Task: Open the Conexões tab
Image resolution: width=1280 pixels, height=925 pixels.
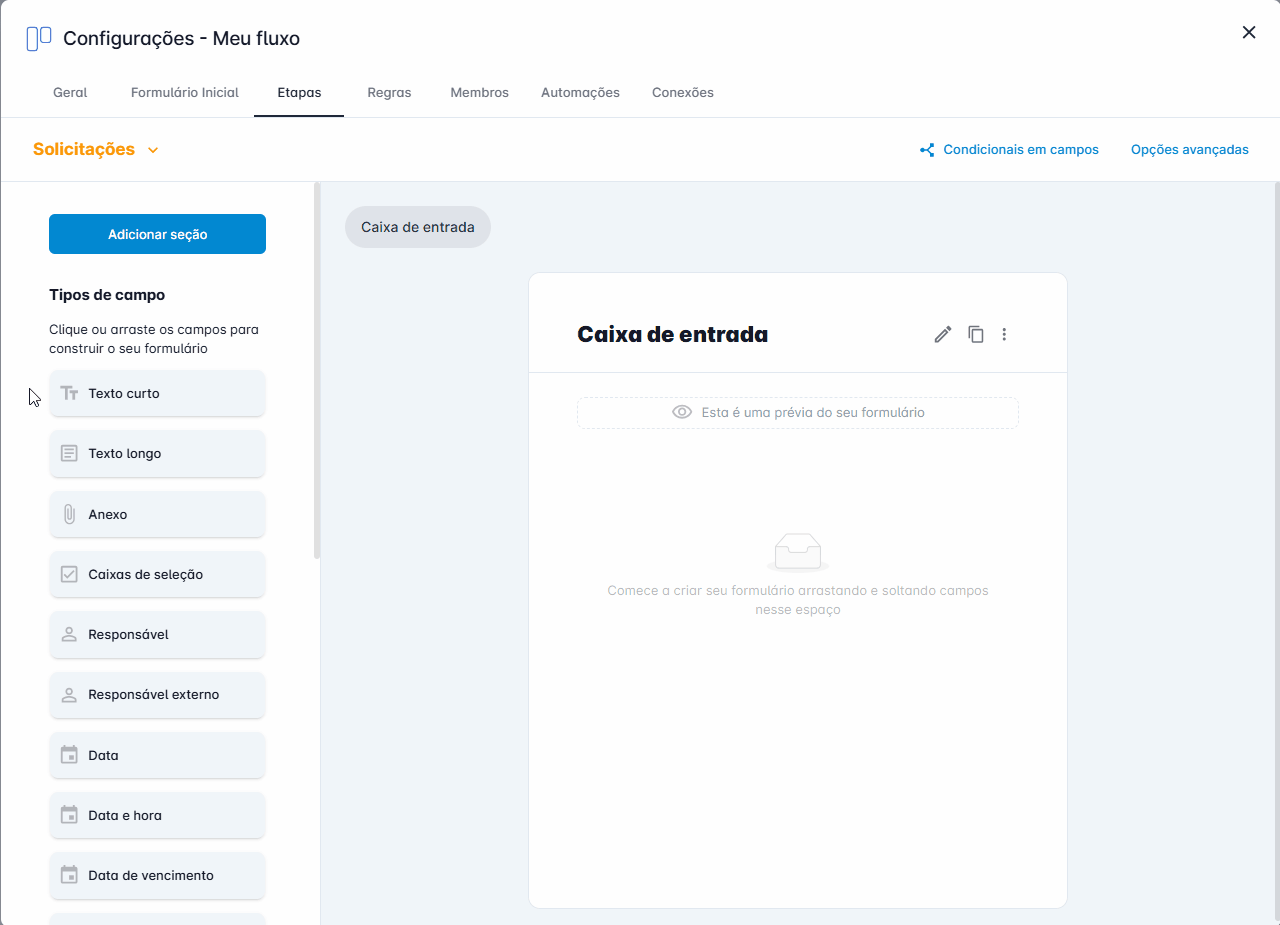Action: coord(683,92)
